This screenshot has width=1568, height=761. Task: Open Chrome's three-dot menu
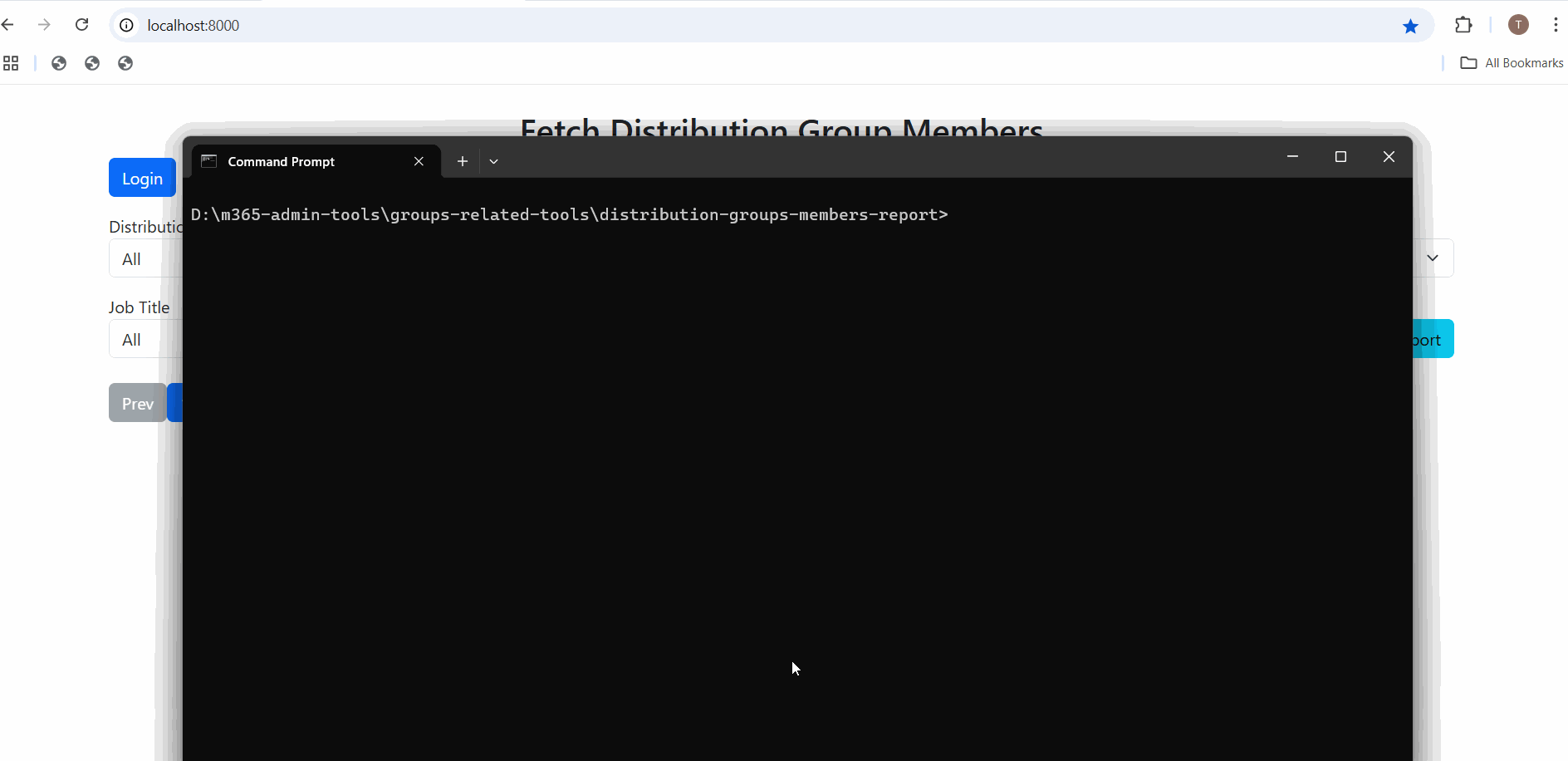coord(1555,25)
